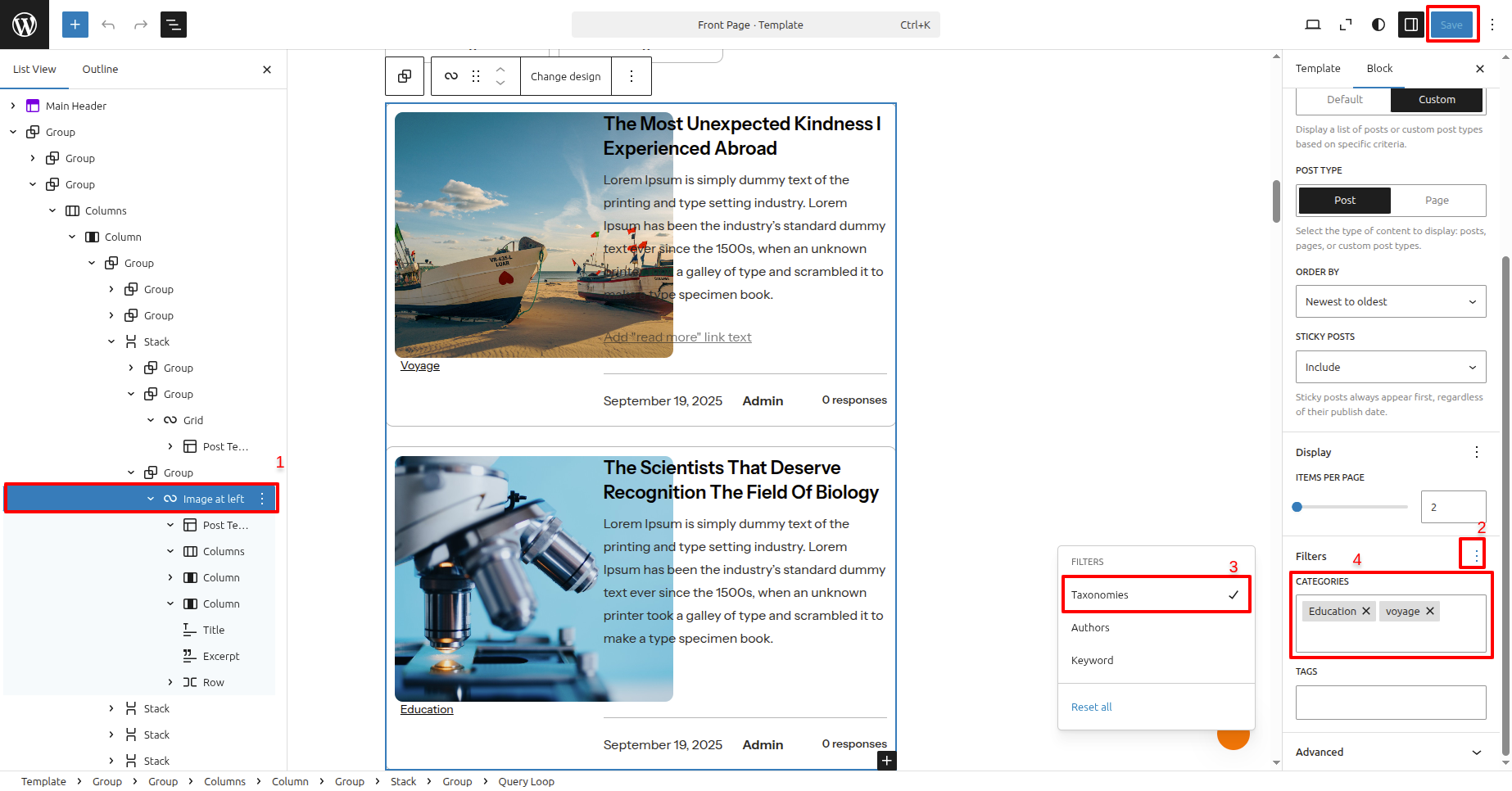Toggle the document overview list icon

click(174, 25)
